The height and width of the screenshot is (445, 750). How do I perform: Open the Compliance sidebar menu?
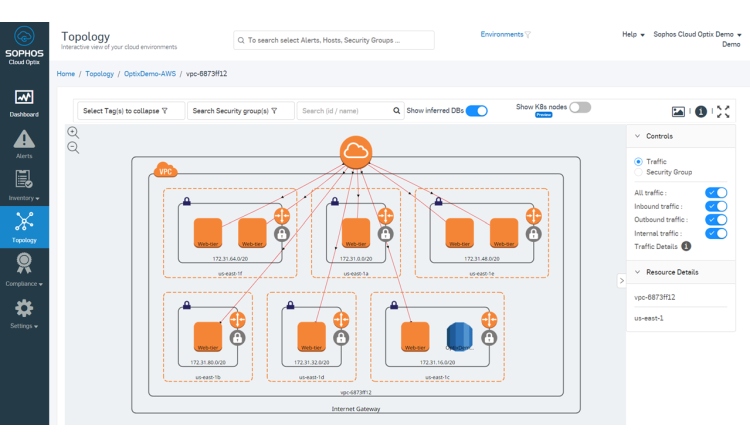[x=24, y=268]
